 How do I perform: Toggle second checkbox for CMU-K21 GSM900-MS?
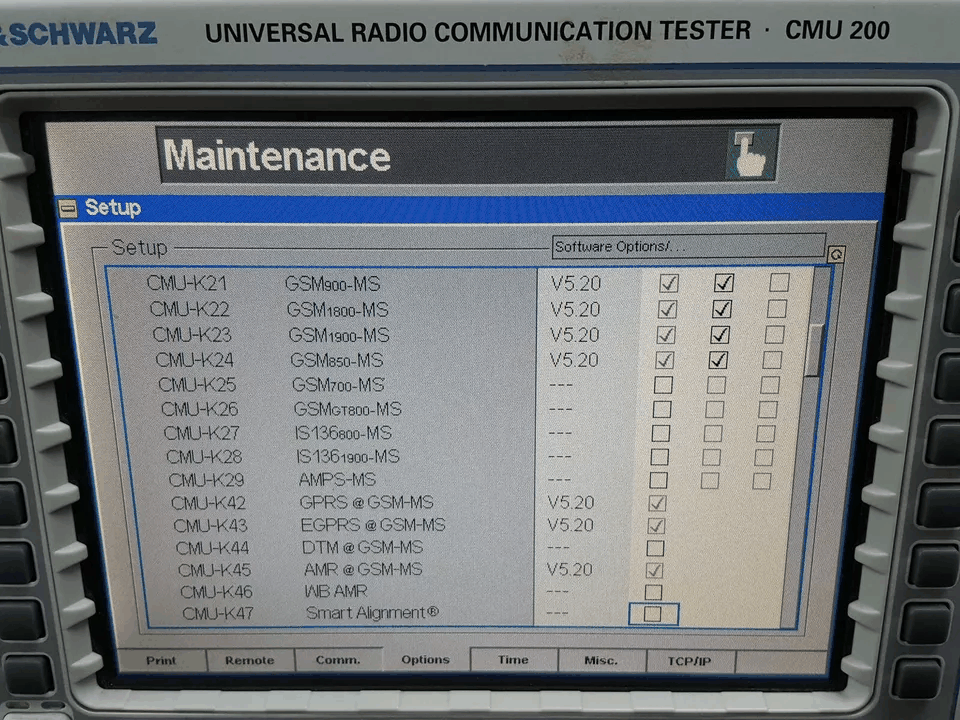pos(724,282)
